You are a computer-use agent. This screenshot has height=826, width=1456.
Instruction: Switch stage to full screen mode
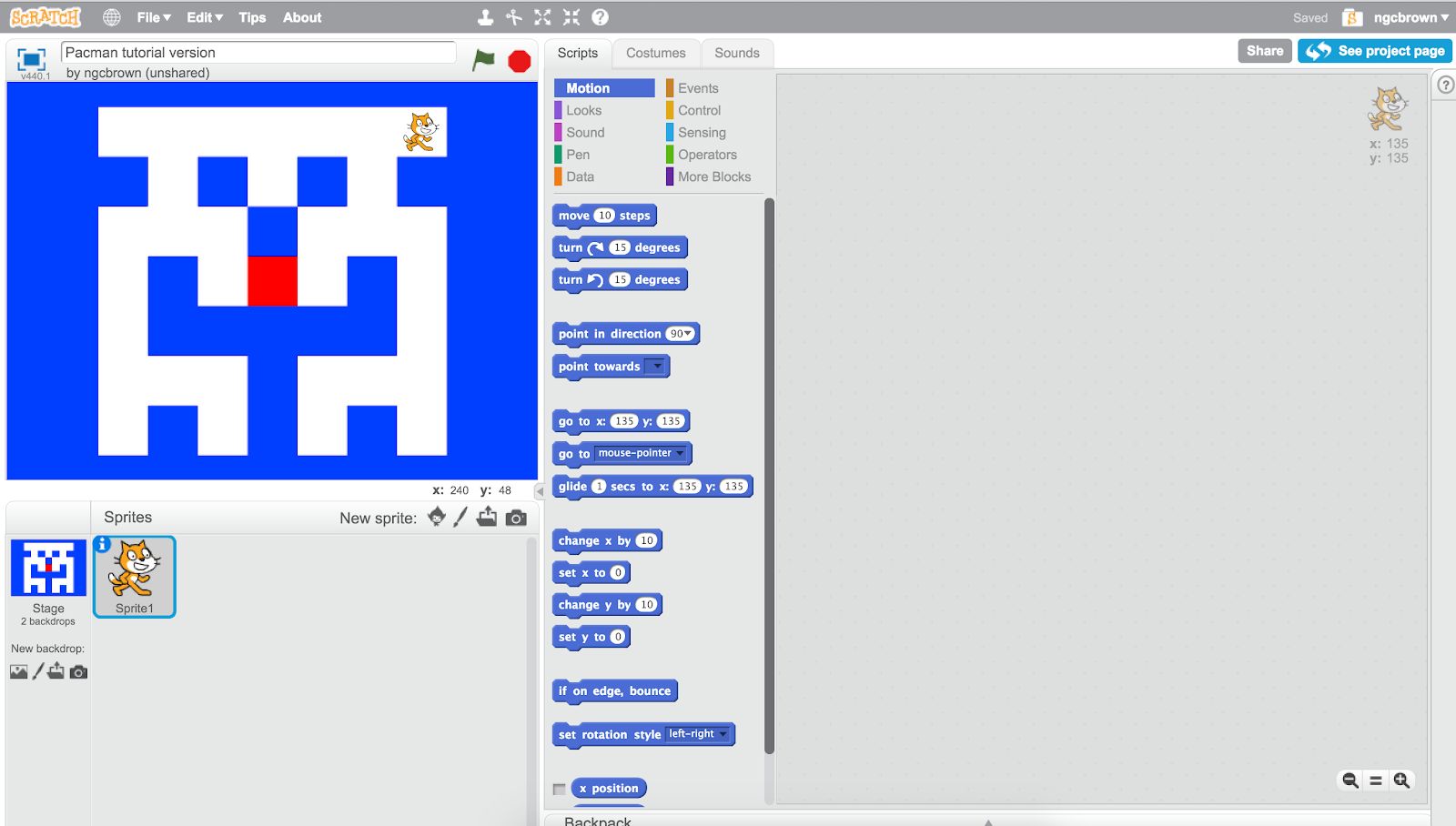click(x=32, y=60)
